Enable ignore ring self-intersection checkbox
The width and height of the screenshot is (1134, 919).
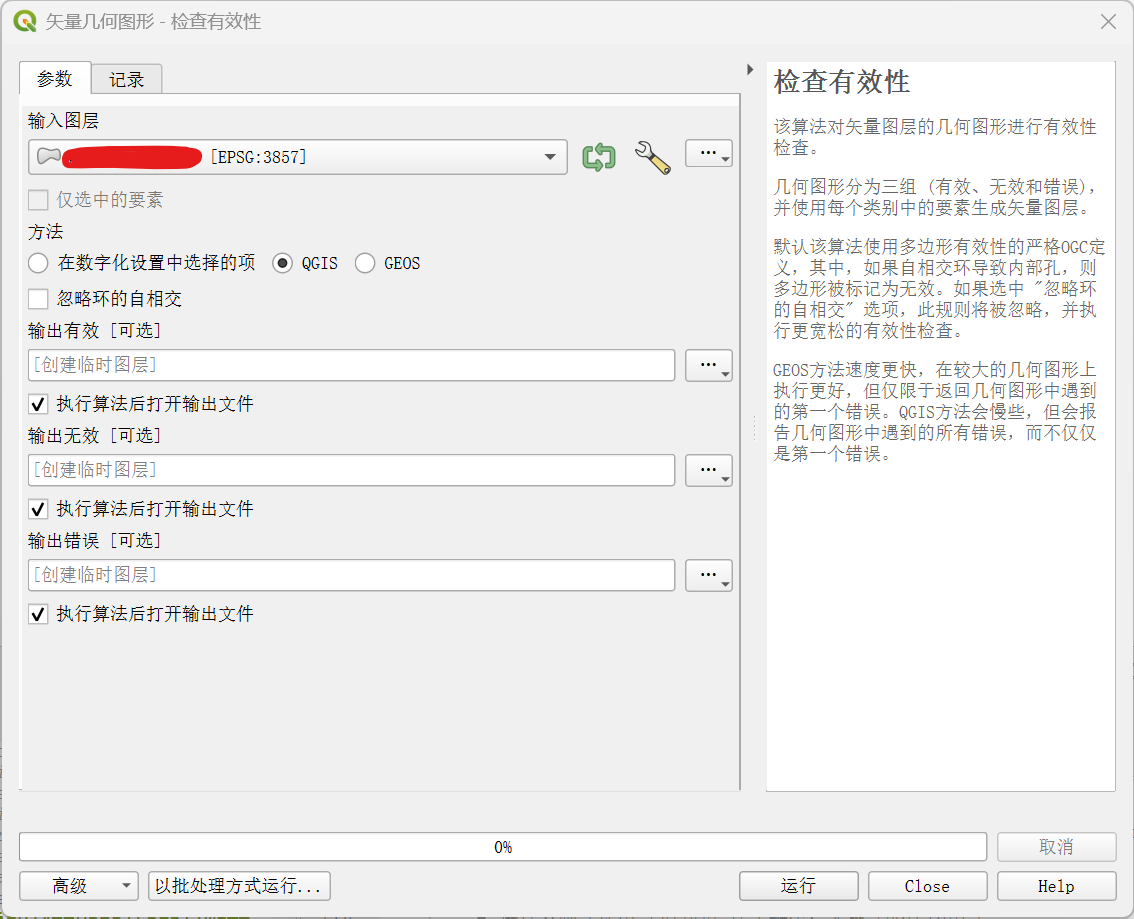(38, 299)
